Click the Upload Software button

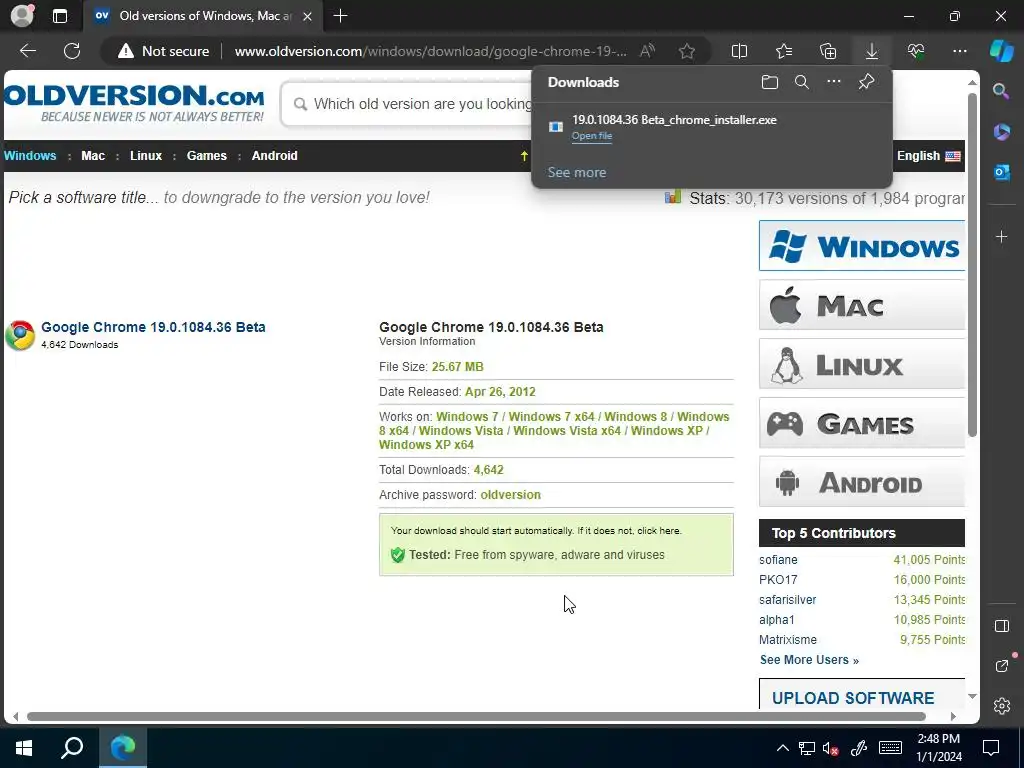(861, 695)
